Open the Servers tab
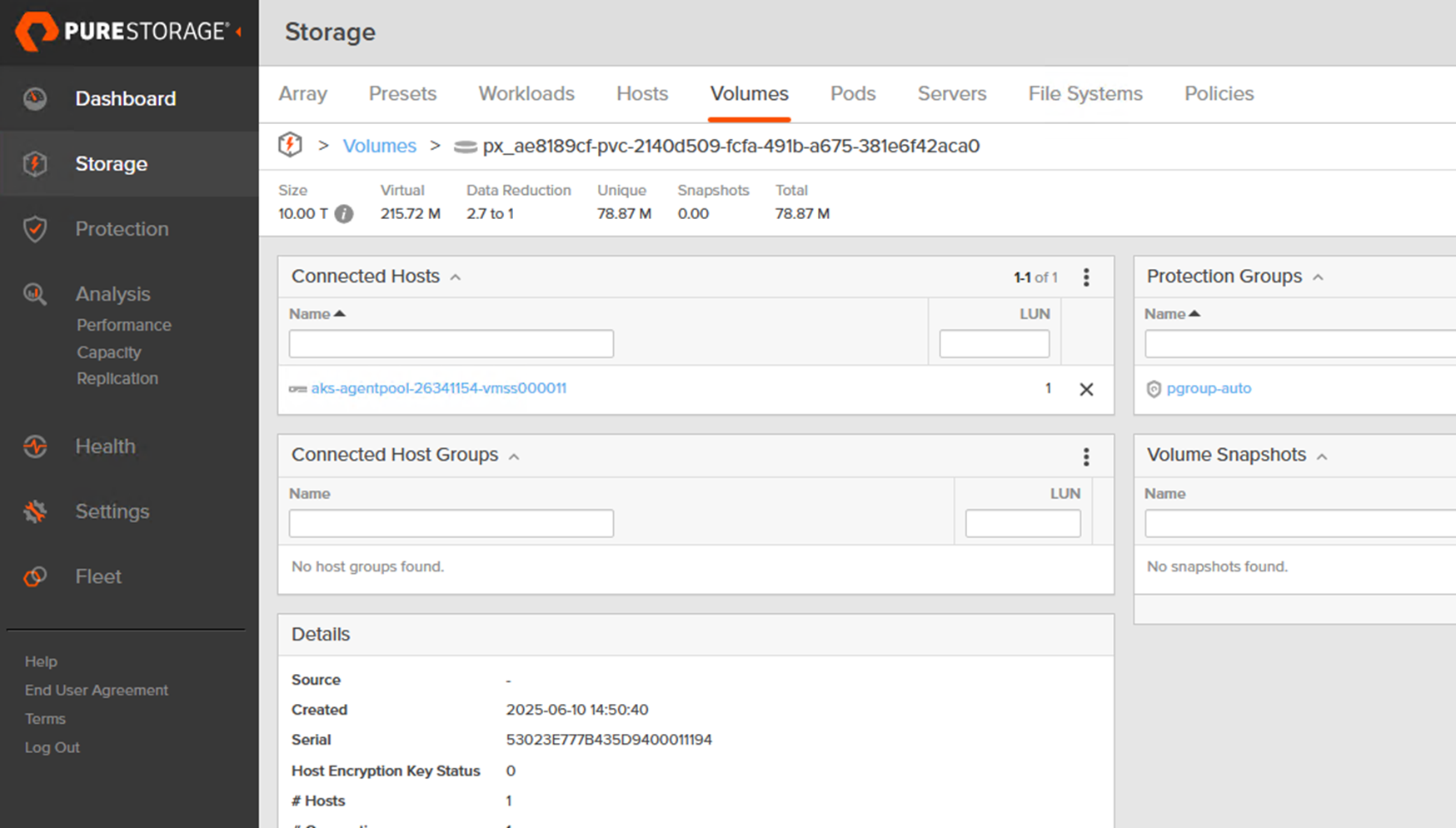Viewport: 1456px width, 828px height. pos(952,93)
